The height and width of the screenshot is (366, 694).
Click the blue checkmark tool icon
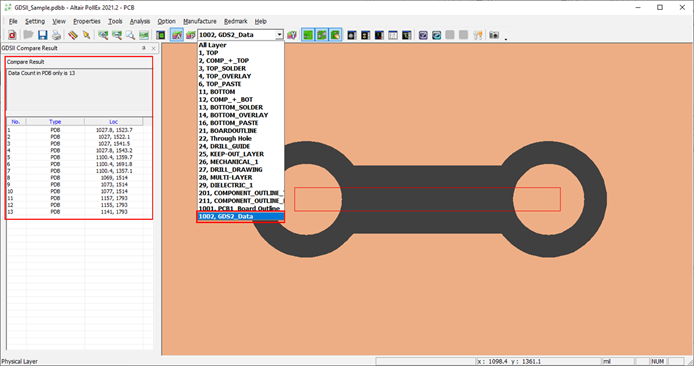437,35
